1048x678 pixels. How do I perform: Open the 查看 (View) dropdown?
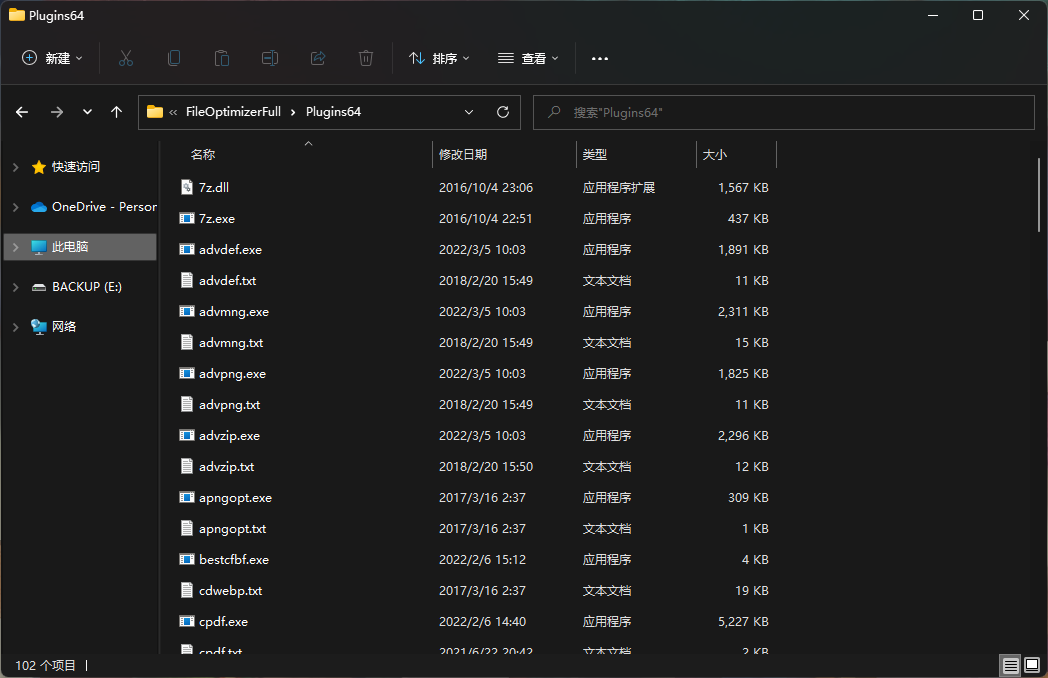527,58
